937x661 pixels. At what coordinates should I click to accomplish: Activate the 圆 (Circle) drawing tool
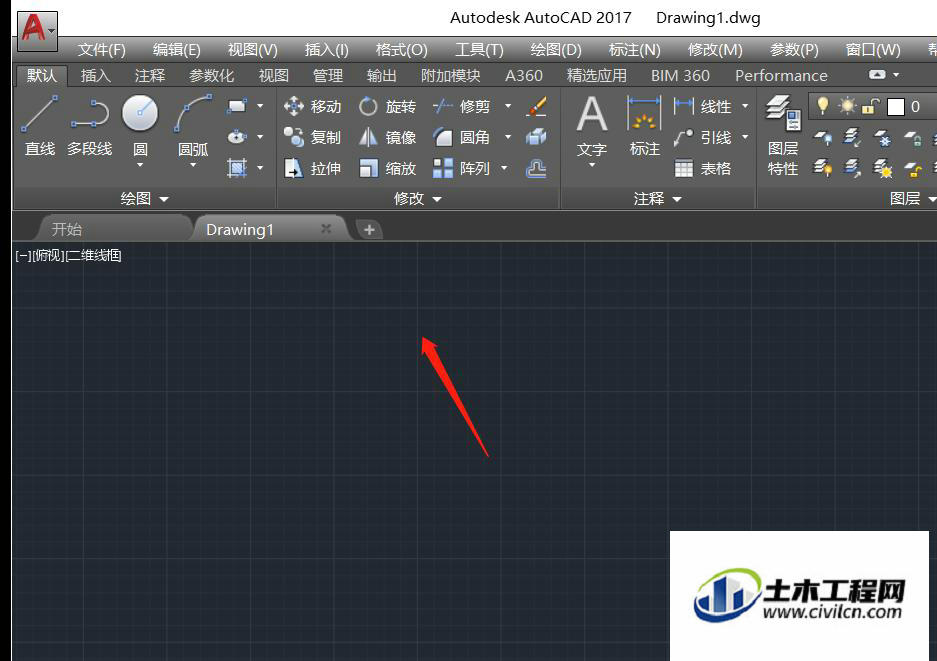(140, 114)
